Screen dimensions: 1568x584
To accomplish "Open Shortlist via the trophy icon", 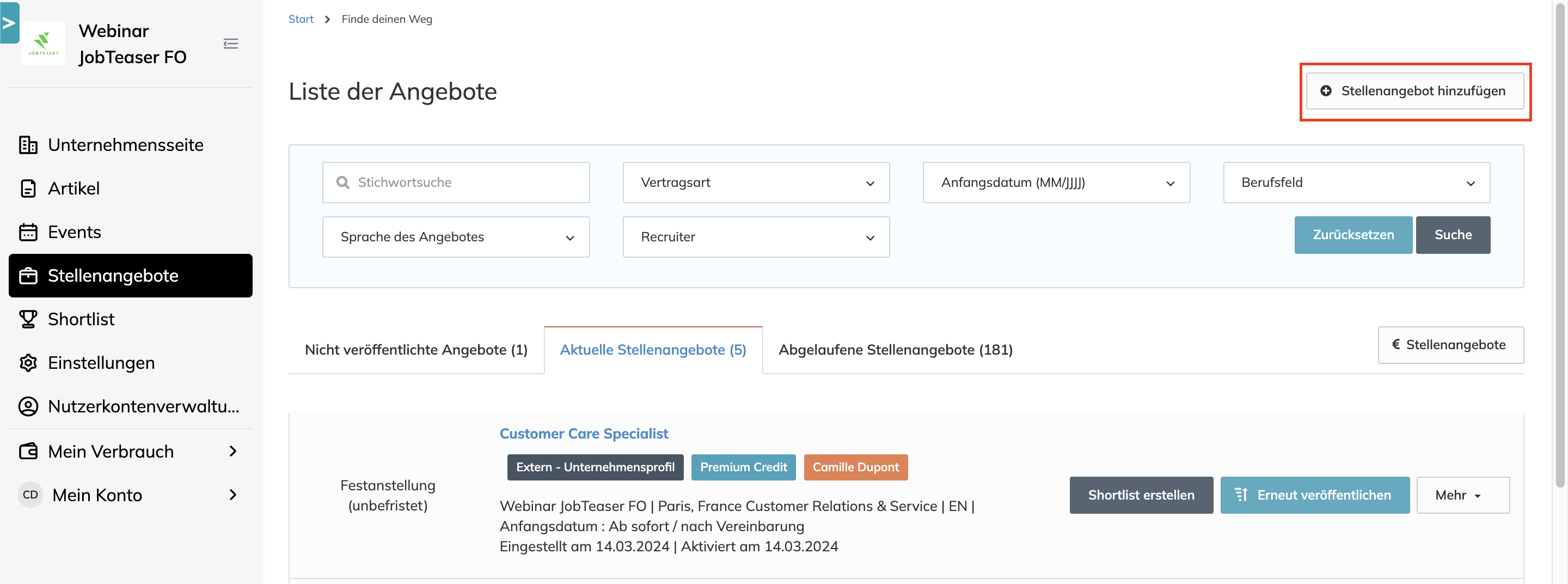I will point(29,319).
